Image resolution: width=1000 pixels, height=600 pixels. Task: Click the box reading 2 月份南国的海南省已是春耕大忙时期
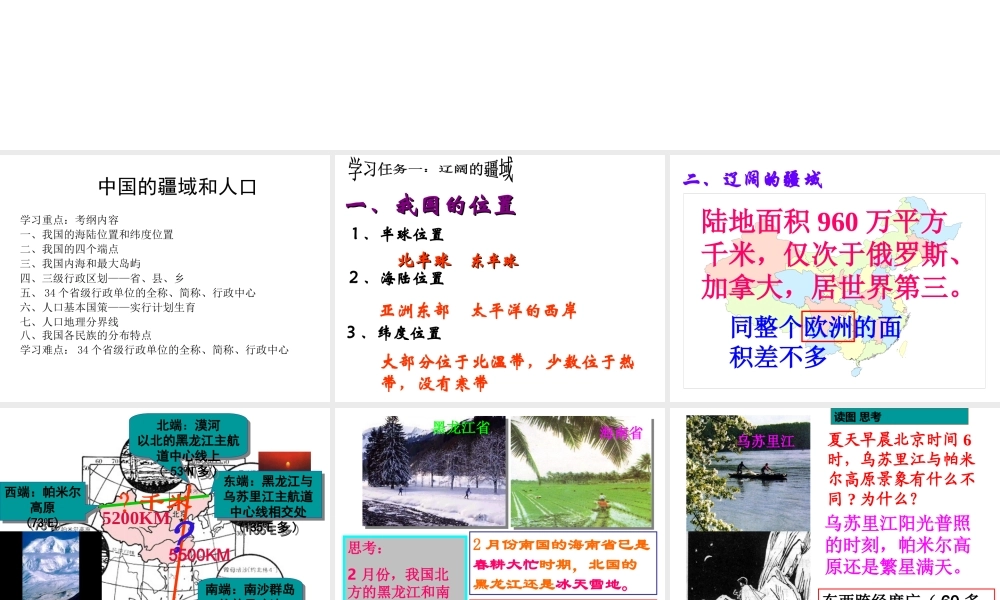[x=563, y=564]
